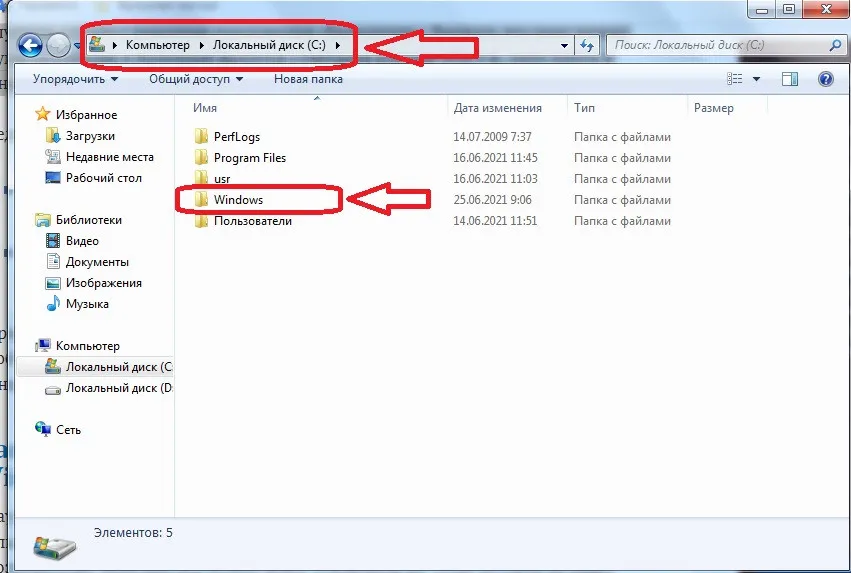Viewport: 851px width, 573px height.
Task: Click the drive icon in address bar
Action: point(97,44)
